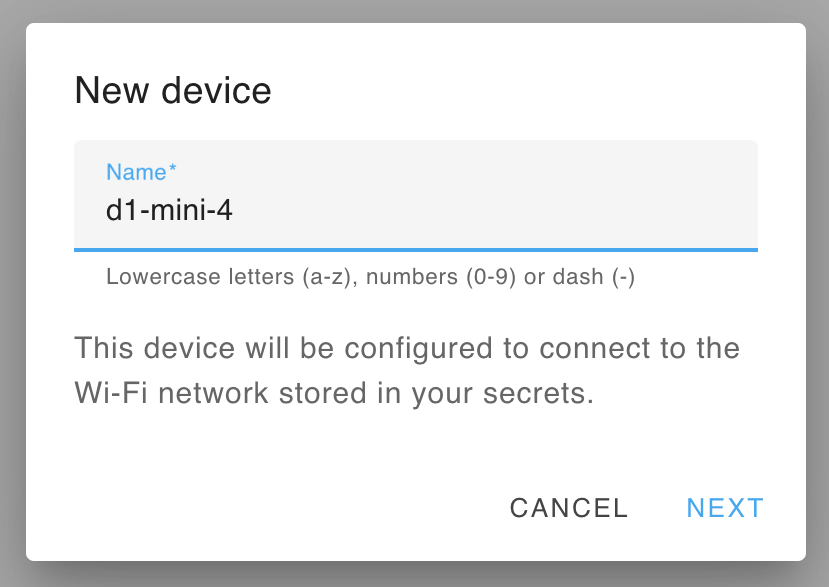Click the asterisk beside the Name label
The image size is (829, 587).
click(173, 170)
